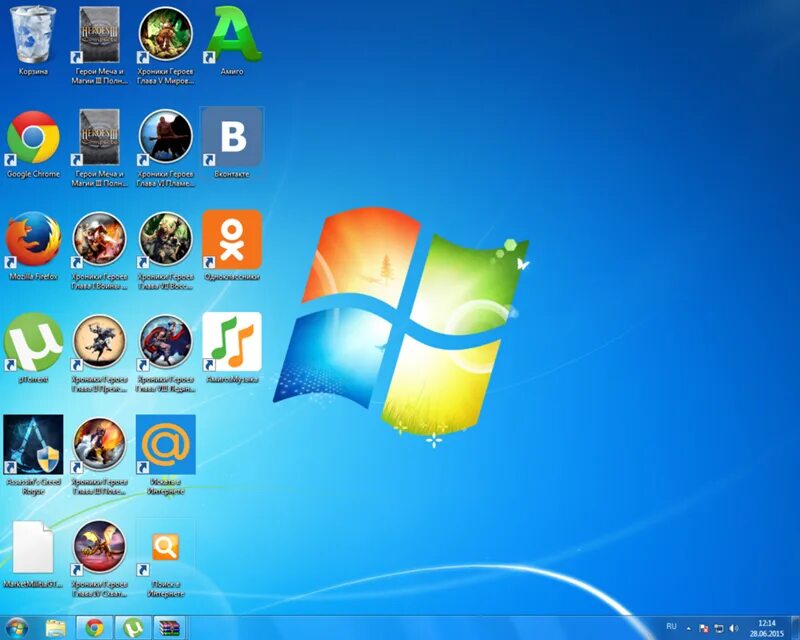800x640 pixels.
Task: Open Windows Explorer from the taskbar
Action: click(56, 628)
